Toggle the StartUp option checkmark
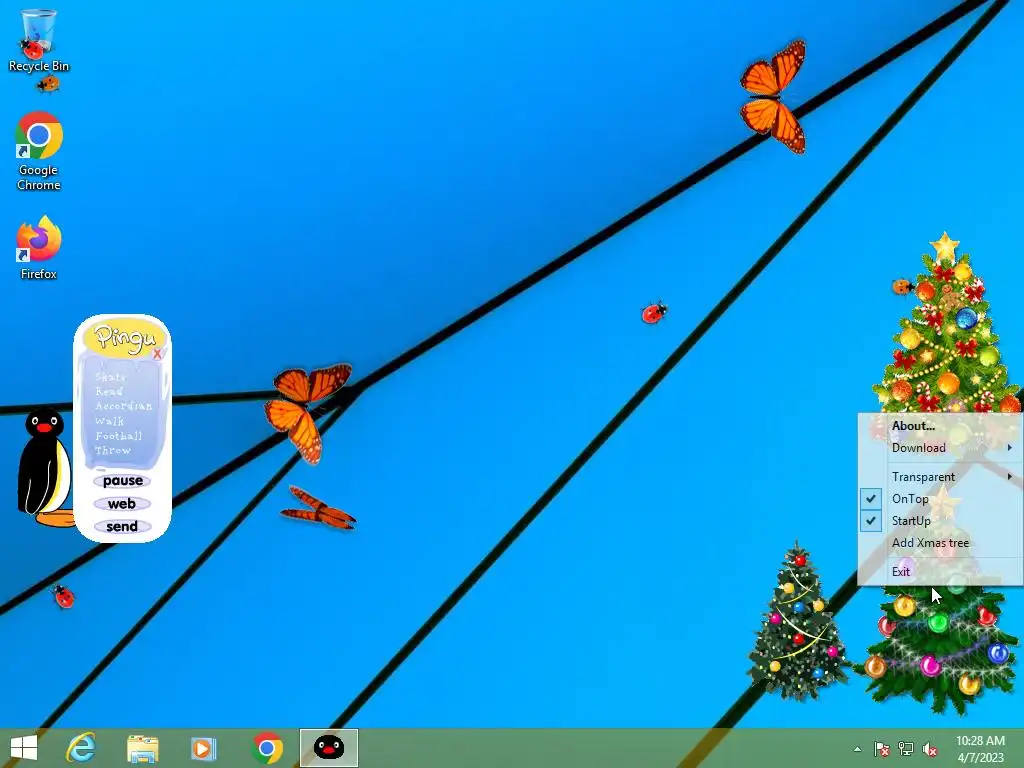 point(871,521)
